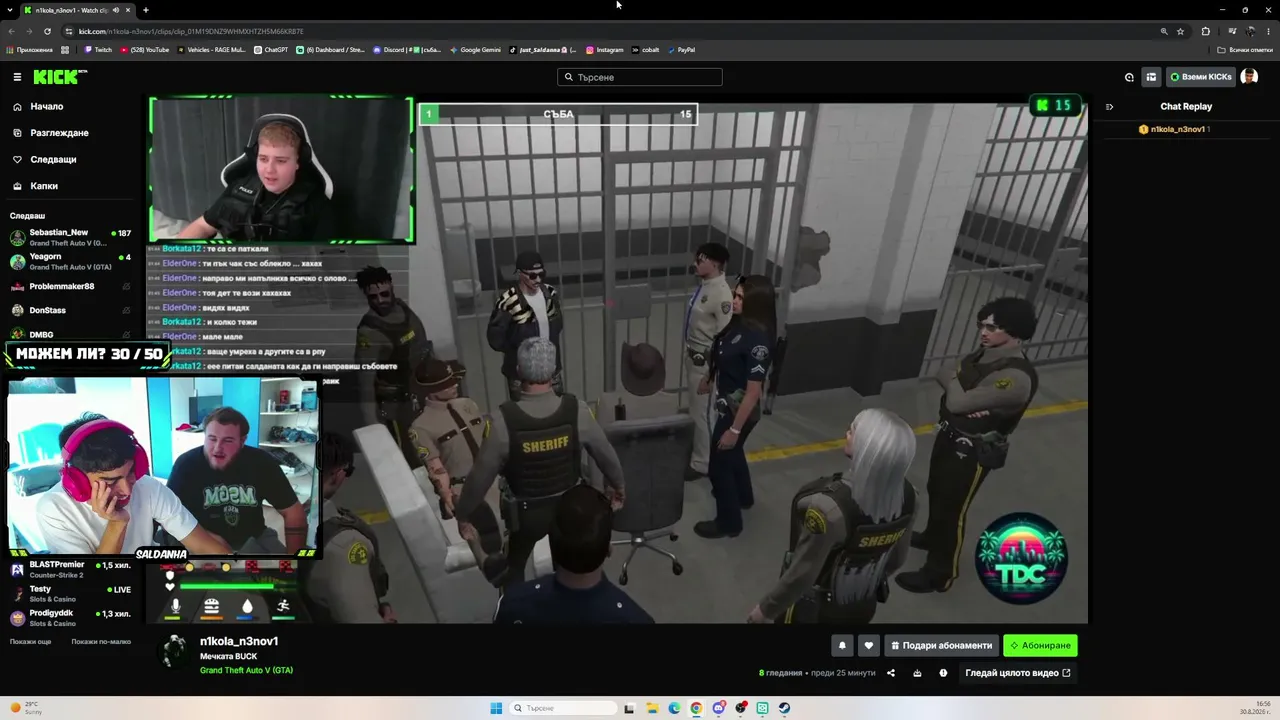Close the n1kola_n3nov1 browser tab
Screen dimensions: 1280x720
click(x=128, y=10)
